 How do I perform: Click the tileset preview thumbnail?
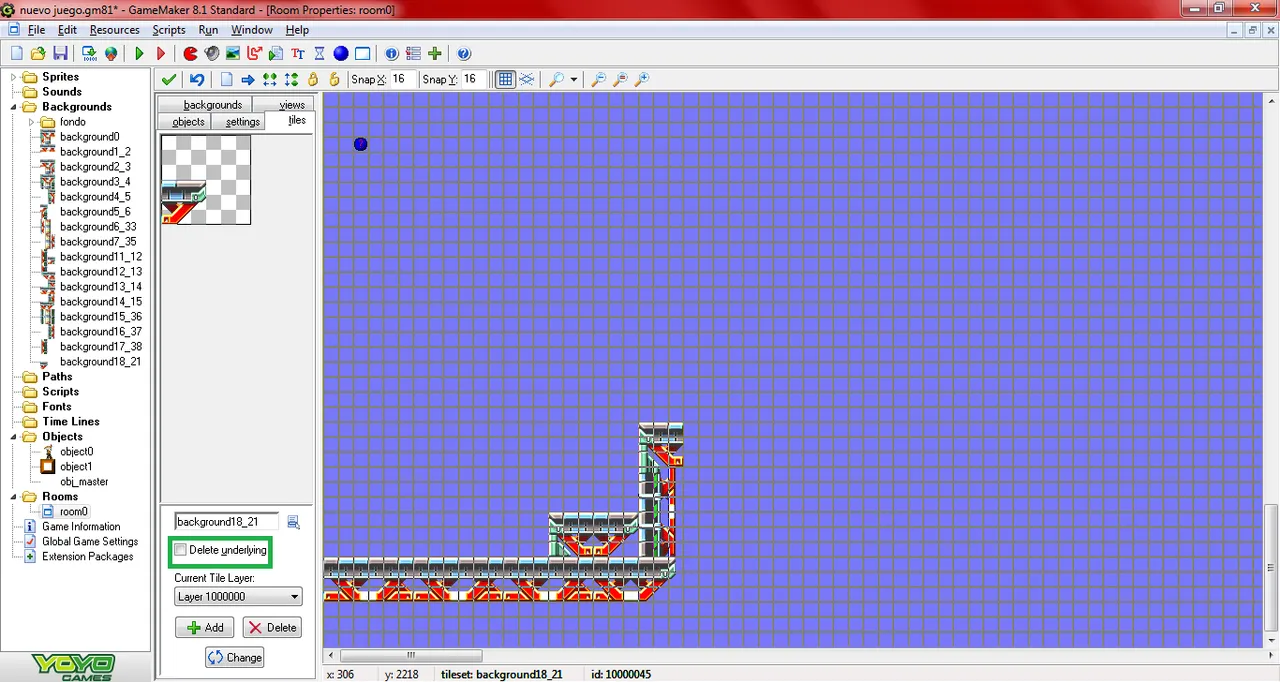click(x=206, y=180)
